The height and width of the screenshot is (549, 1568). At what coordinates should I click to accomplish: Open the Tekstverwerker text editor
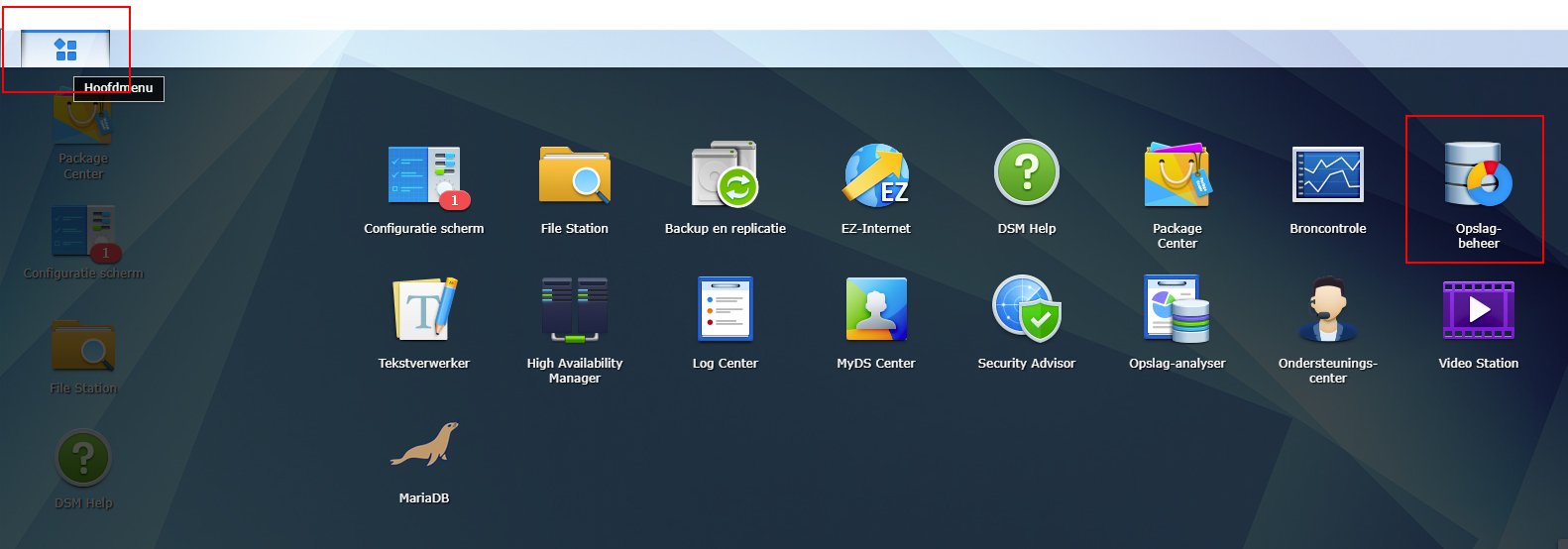[424, 324]
